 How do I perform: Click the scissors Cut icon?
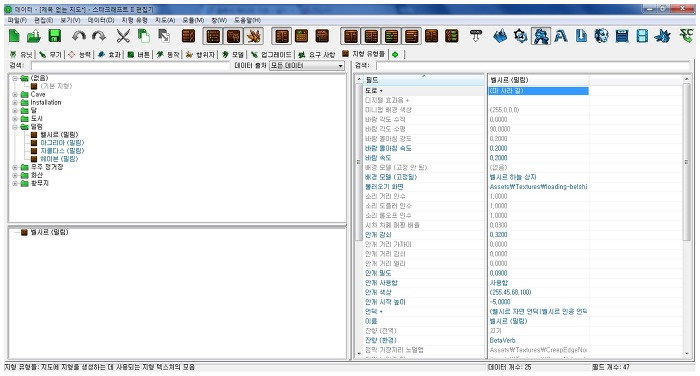tap(123, 36)
